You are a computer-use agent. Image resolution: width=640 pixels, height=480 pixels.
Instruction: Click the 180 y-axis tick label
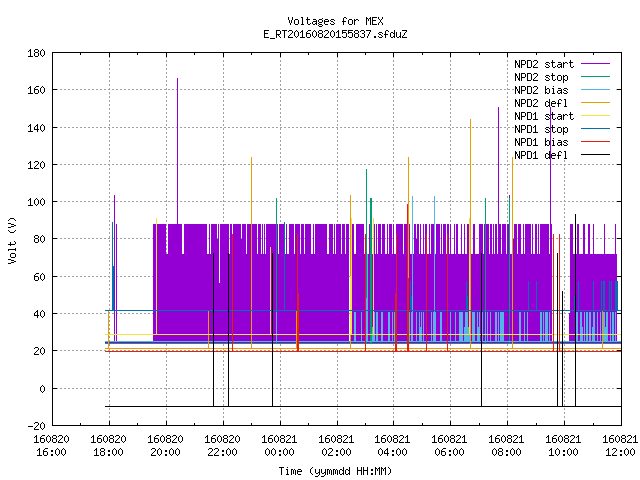[36, 53]
